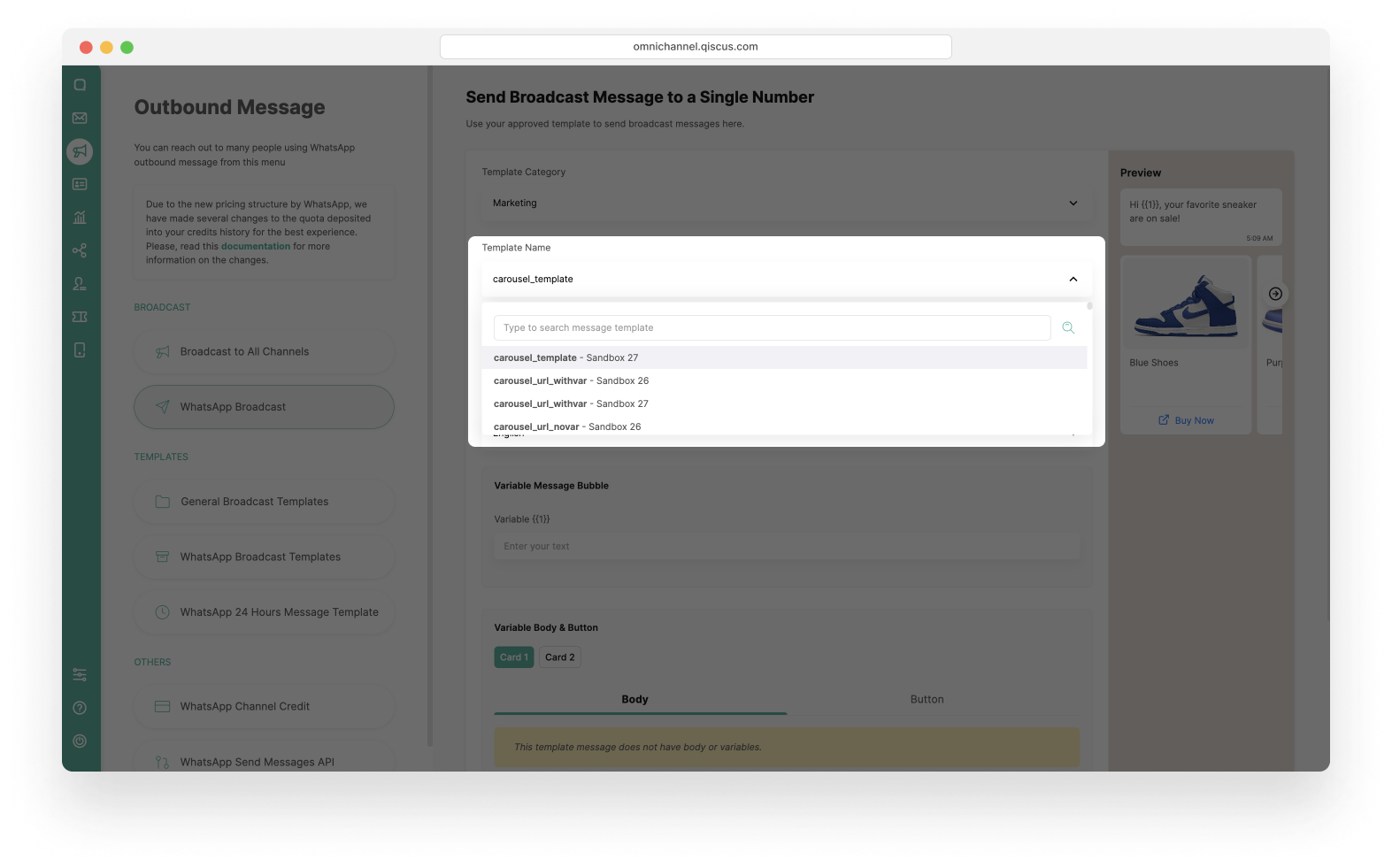Click the Blue Shoes card title
1392x868 pixels.
click(x=1154, y=363)
